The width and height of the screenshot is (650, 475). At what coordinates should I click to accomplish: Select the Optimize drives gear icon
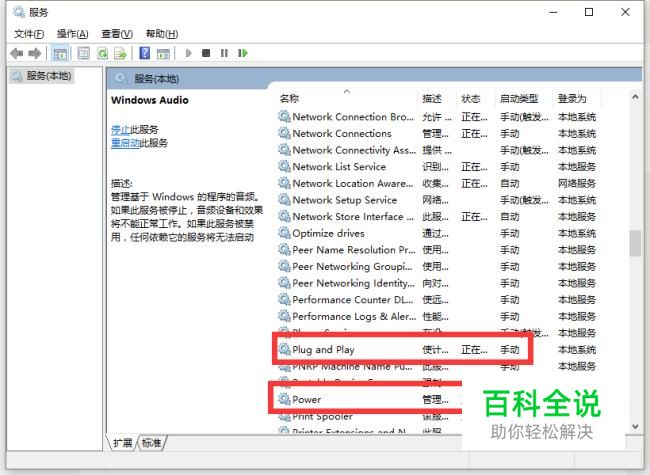(284, 233)
